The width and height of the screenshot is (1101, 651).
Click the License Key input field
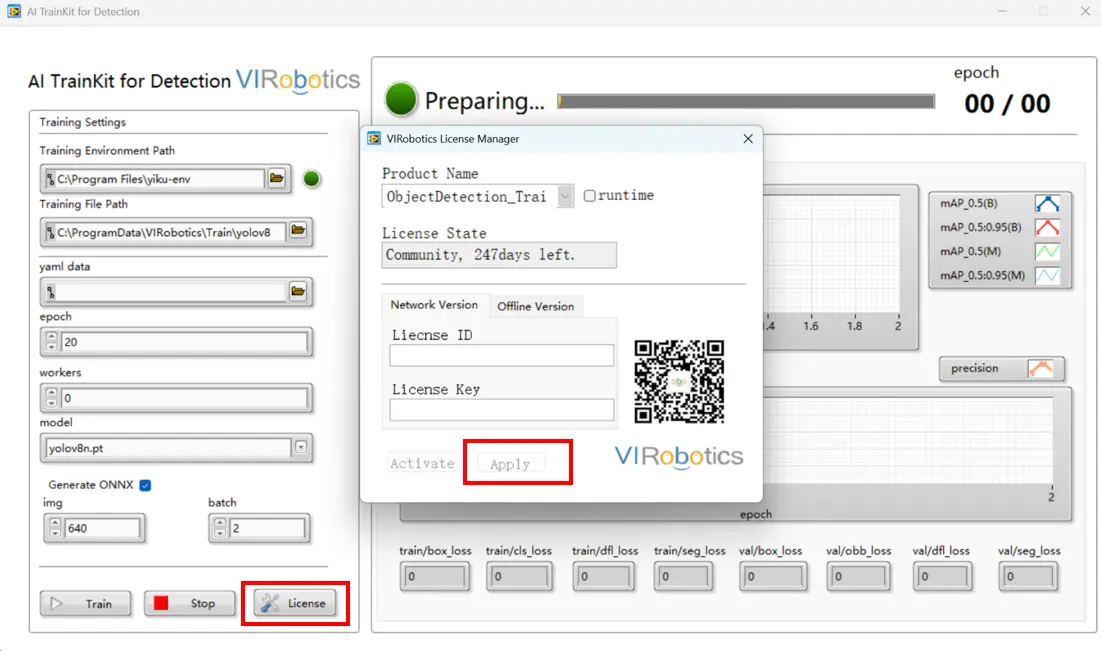(x=501, y=410)
